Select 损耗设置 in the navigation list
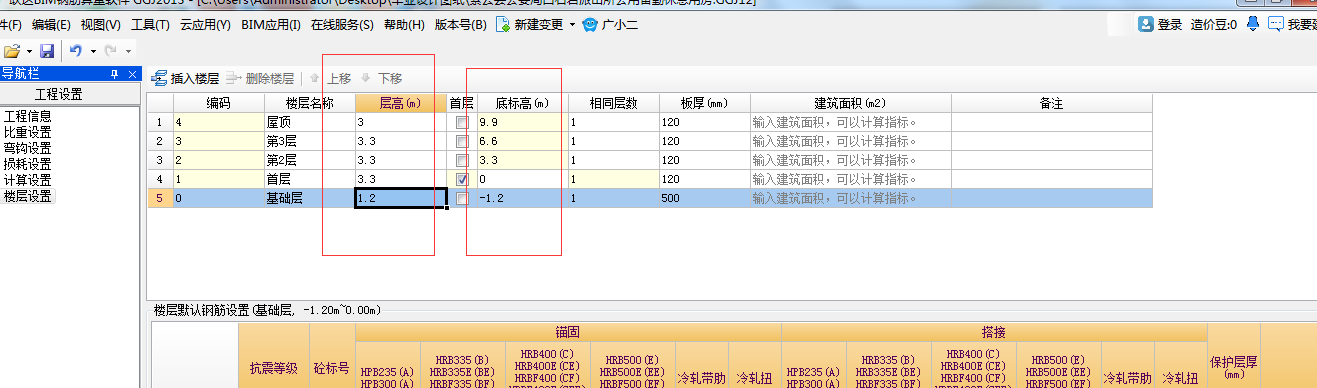Image resolution: width=1317 pixels, height=388 pixels. click(x=28, y=164)
